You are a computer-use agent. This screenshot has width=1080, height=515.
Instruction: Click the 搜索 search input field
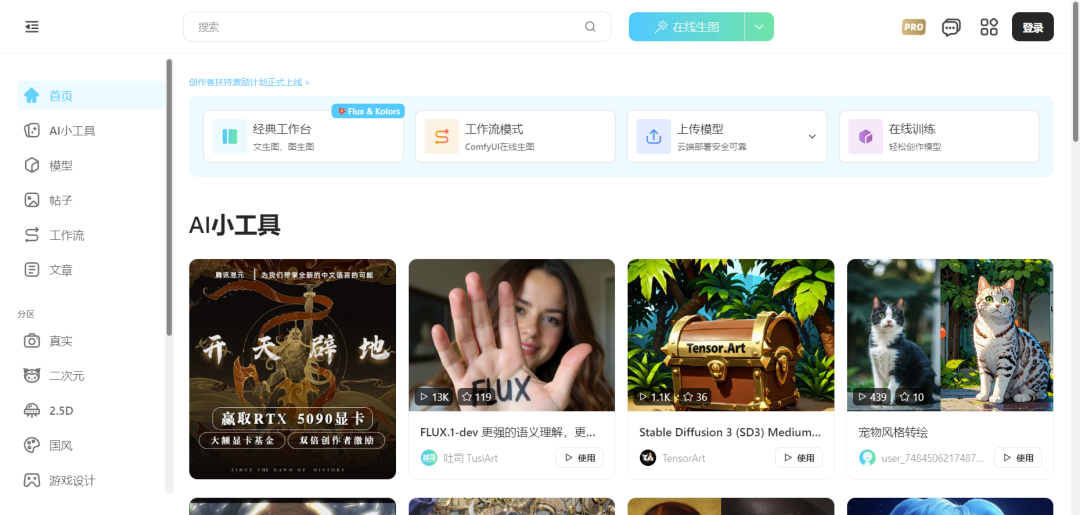pyautogui.click(x=397, y=27)
